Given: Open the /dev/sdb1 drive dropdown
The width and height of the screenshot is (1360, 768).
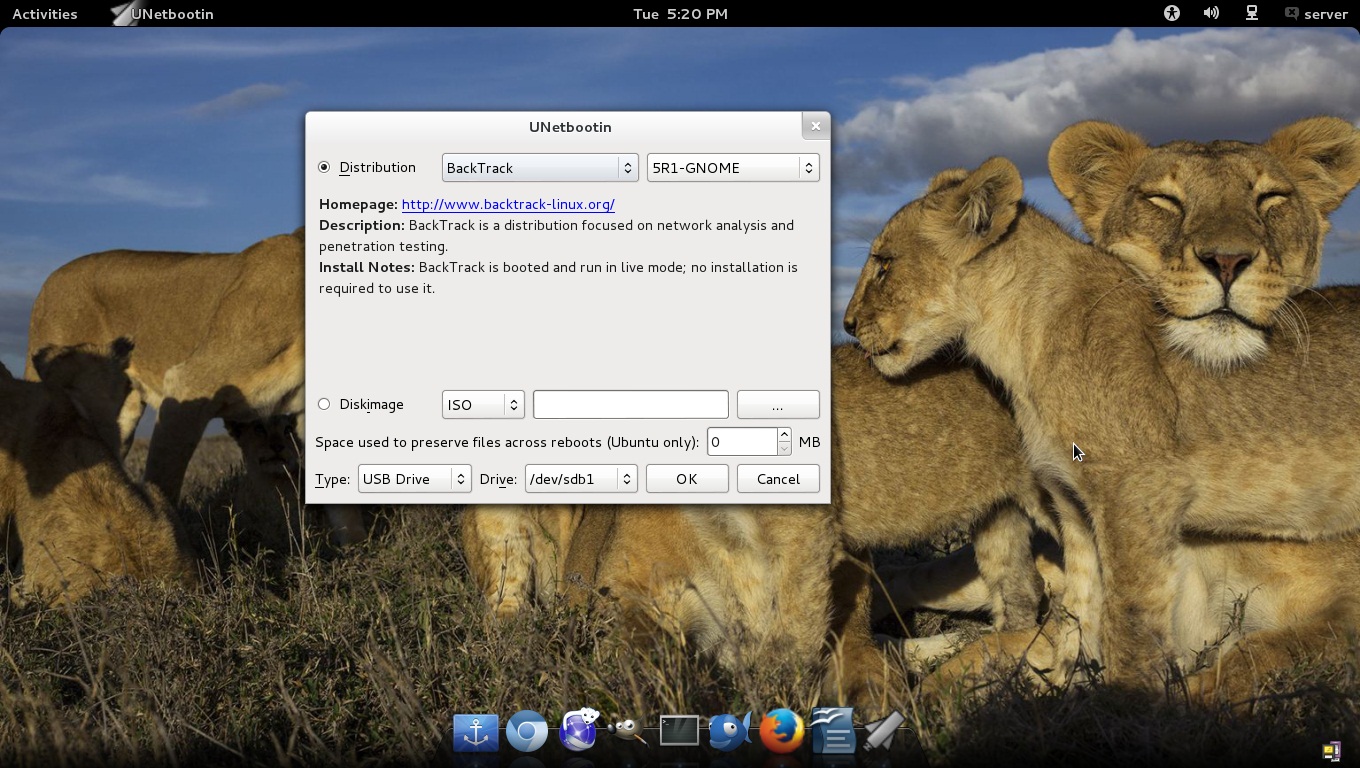Looking at the screenshot, I should [x=580, y=479].
